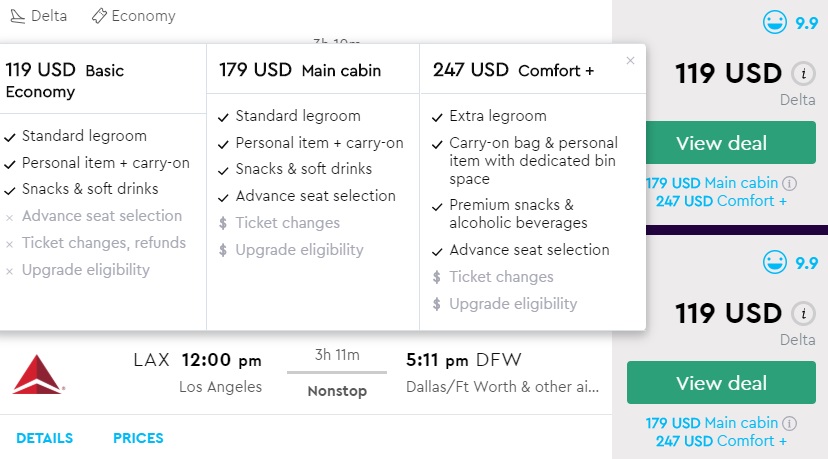Viewport: 828px width, 459px height.
Task: Click dollar icon beside Comfort + Upgrade eligibility
Action: click(x=437, y=304)
